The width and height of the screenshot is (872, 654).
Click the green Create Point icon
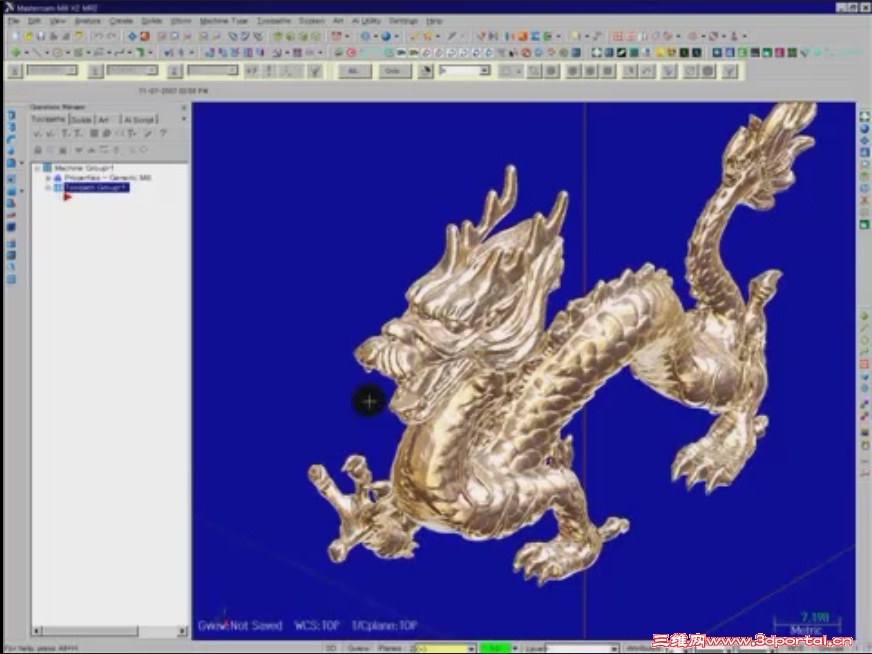16,52
